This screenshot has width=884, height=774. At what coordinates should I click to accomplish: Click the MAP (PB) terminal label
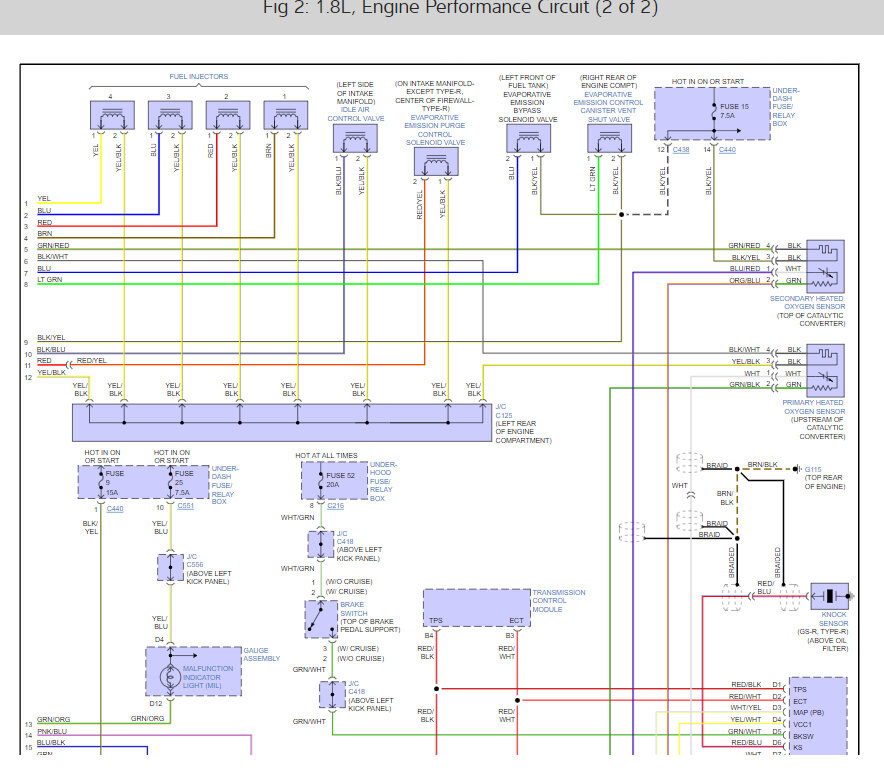(x=808, y=713)
